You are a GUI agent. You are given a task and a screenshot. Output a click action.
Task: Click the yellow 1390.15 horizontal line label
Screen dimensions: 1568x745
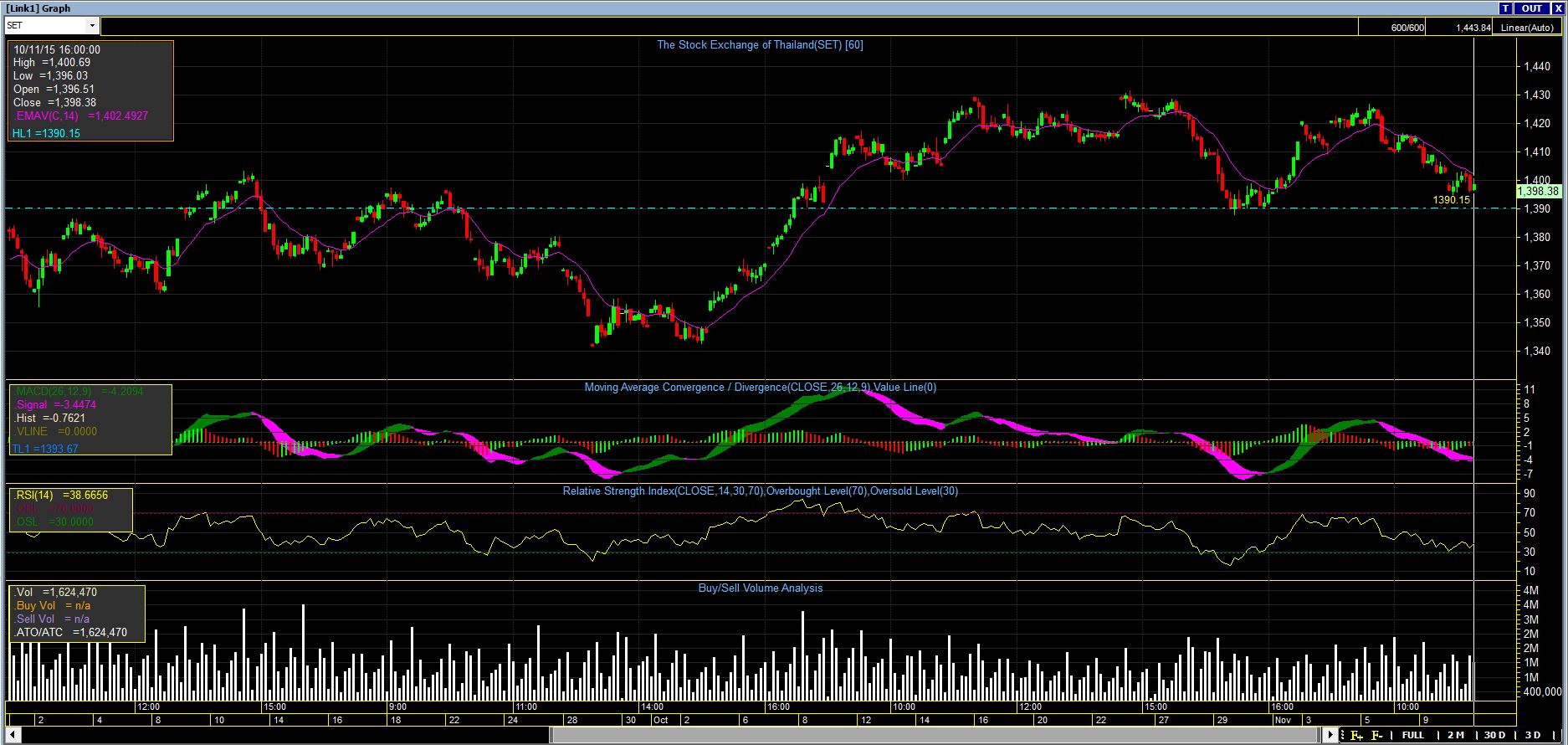pyautogui.click(x=1451, y=200)
